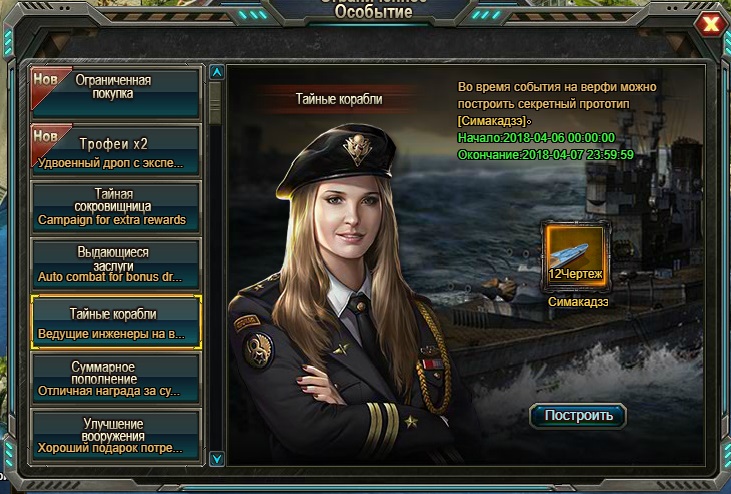Close the event window with red X
The image size is (731, 494).
711,23
